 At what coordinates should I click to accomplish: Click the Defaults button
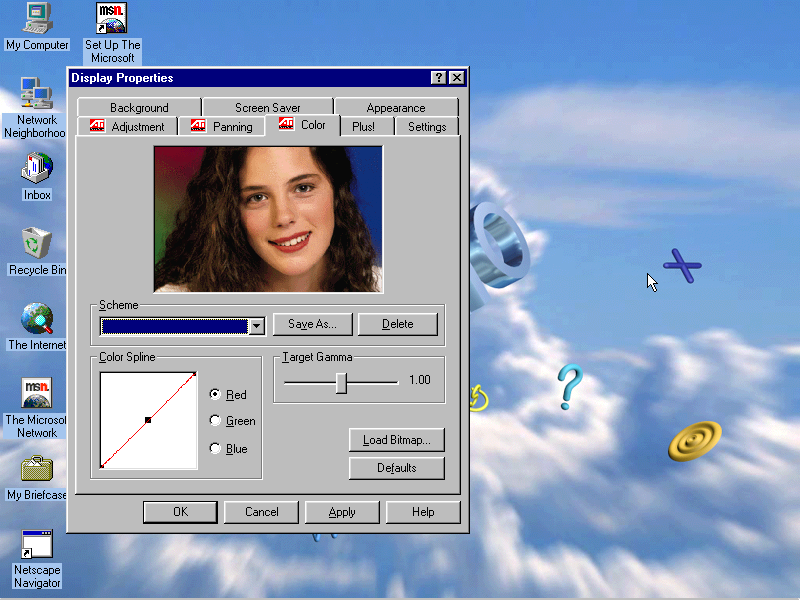396,468
